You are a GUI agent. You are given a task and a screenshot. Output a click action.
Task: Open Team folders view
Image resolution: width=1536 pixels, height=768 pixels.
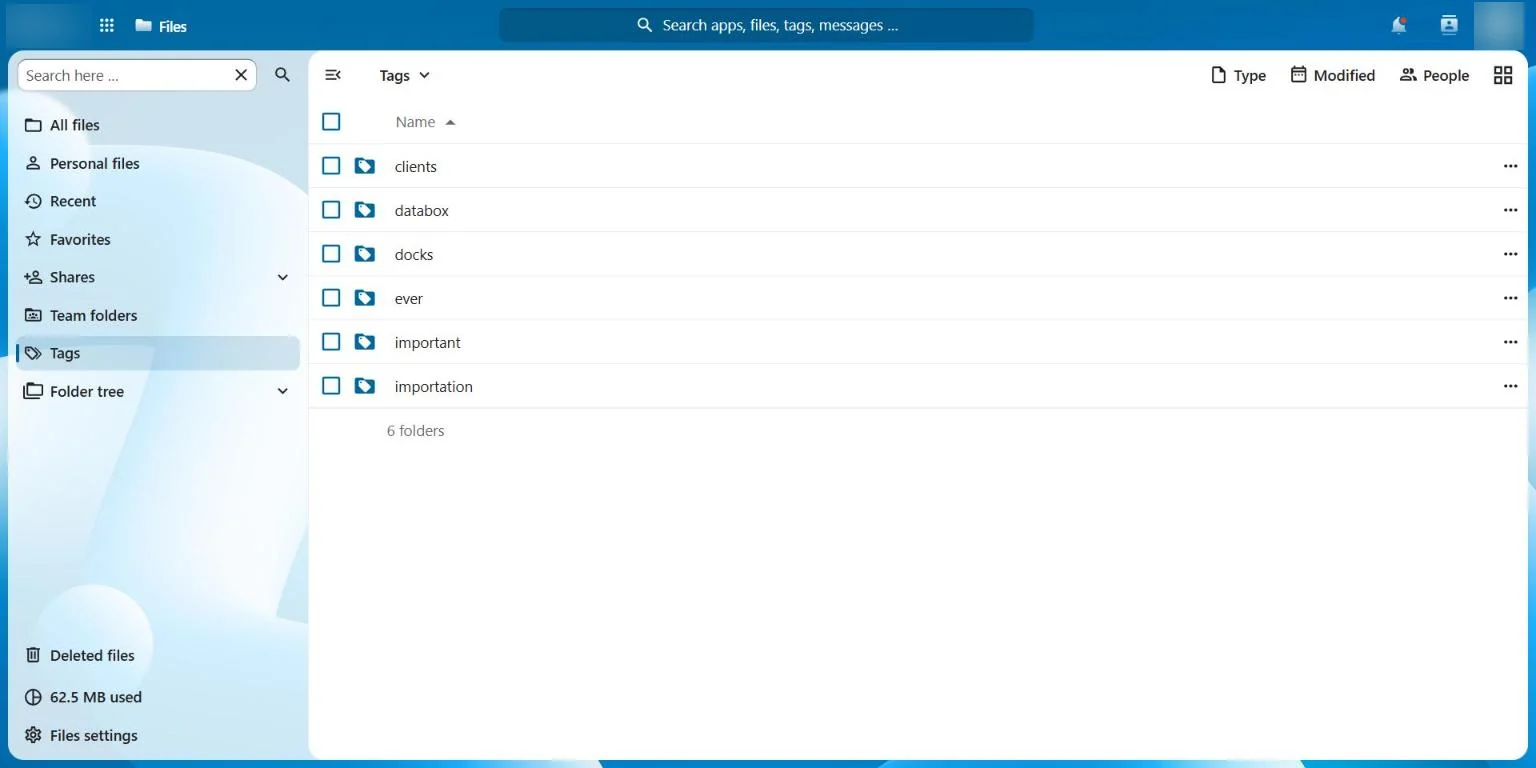click(158, 315)
